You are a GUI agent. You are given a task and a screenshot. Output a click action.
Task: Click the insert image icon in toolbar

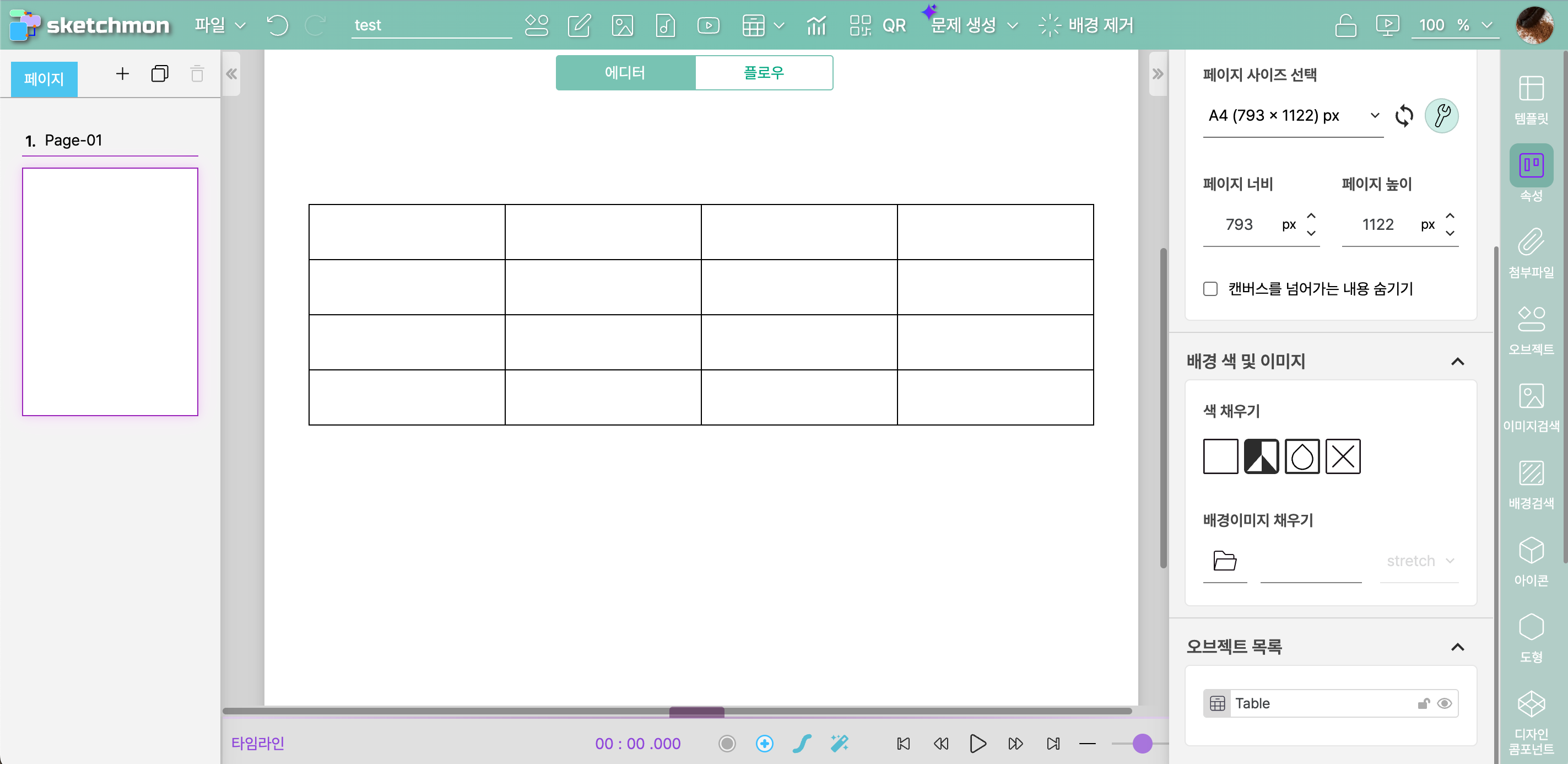(622, 25)
